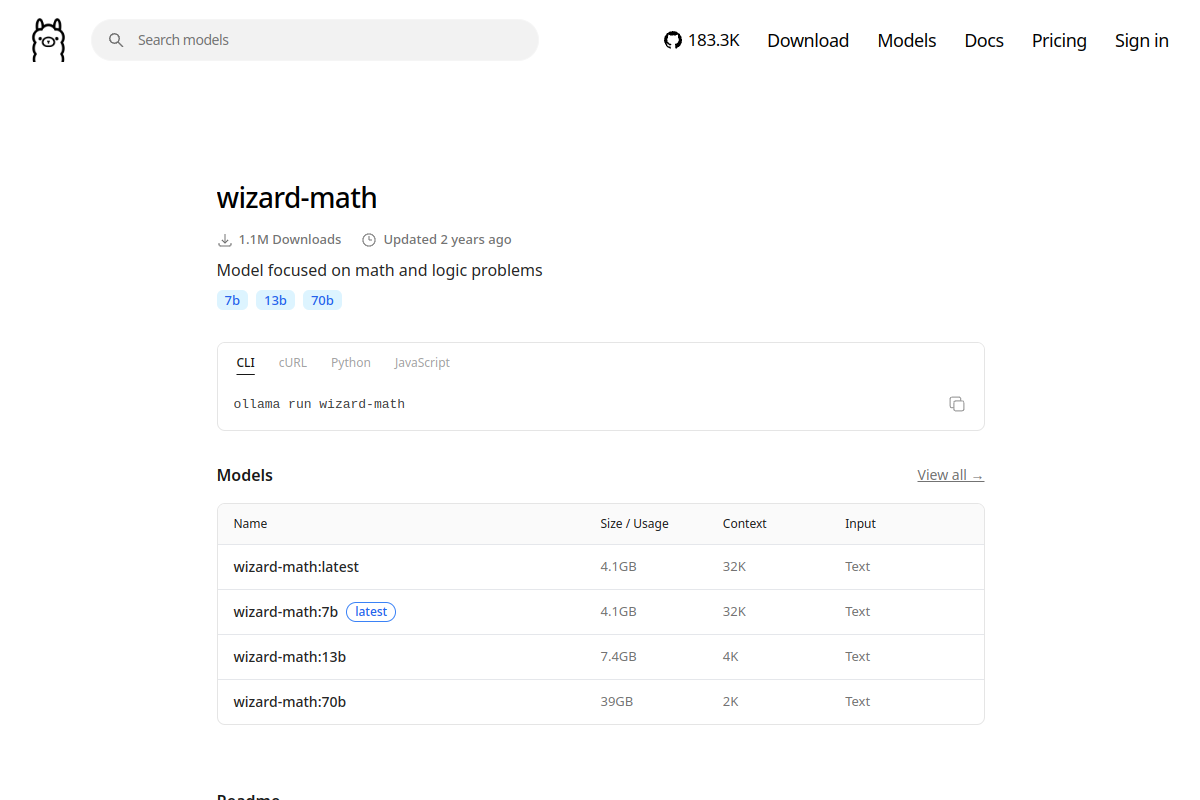1200x800 pixels.
Task: Open the GitHub 183.3K link
Action: click(702, 40)
